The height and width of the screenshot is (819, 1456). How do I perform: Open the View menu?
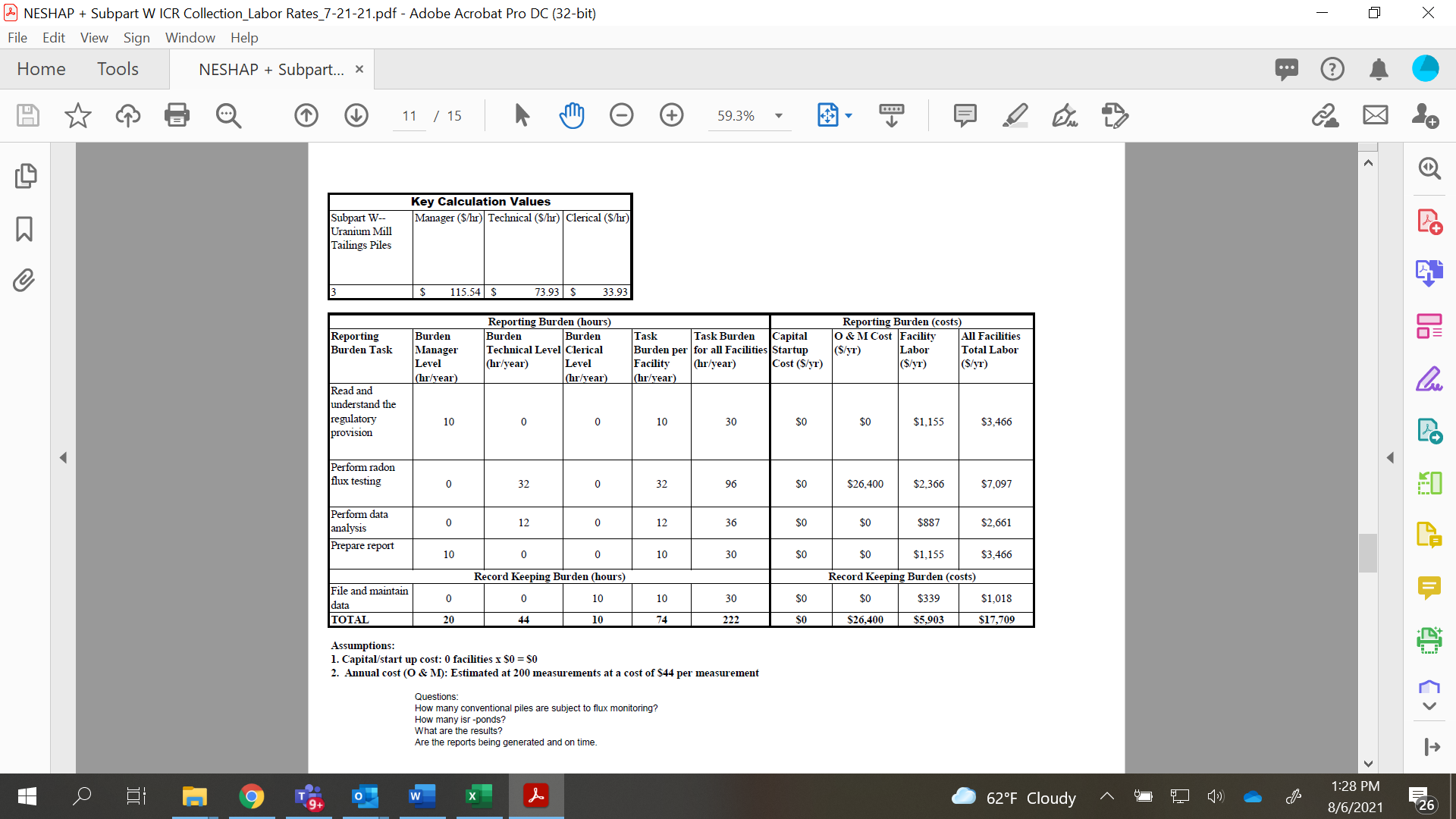(94, 38)
